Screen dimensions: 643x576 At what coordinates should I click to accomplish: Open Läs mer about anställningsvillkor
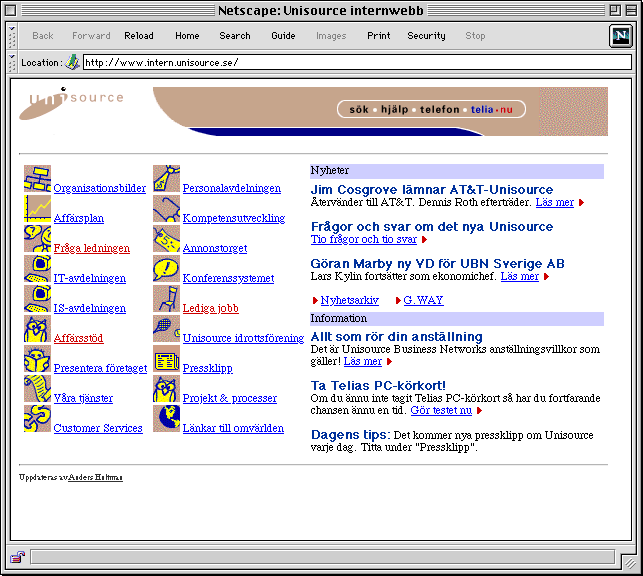(363, 361)
